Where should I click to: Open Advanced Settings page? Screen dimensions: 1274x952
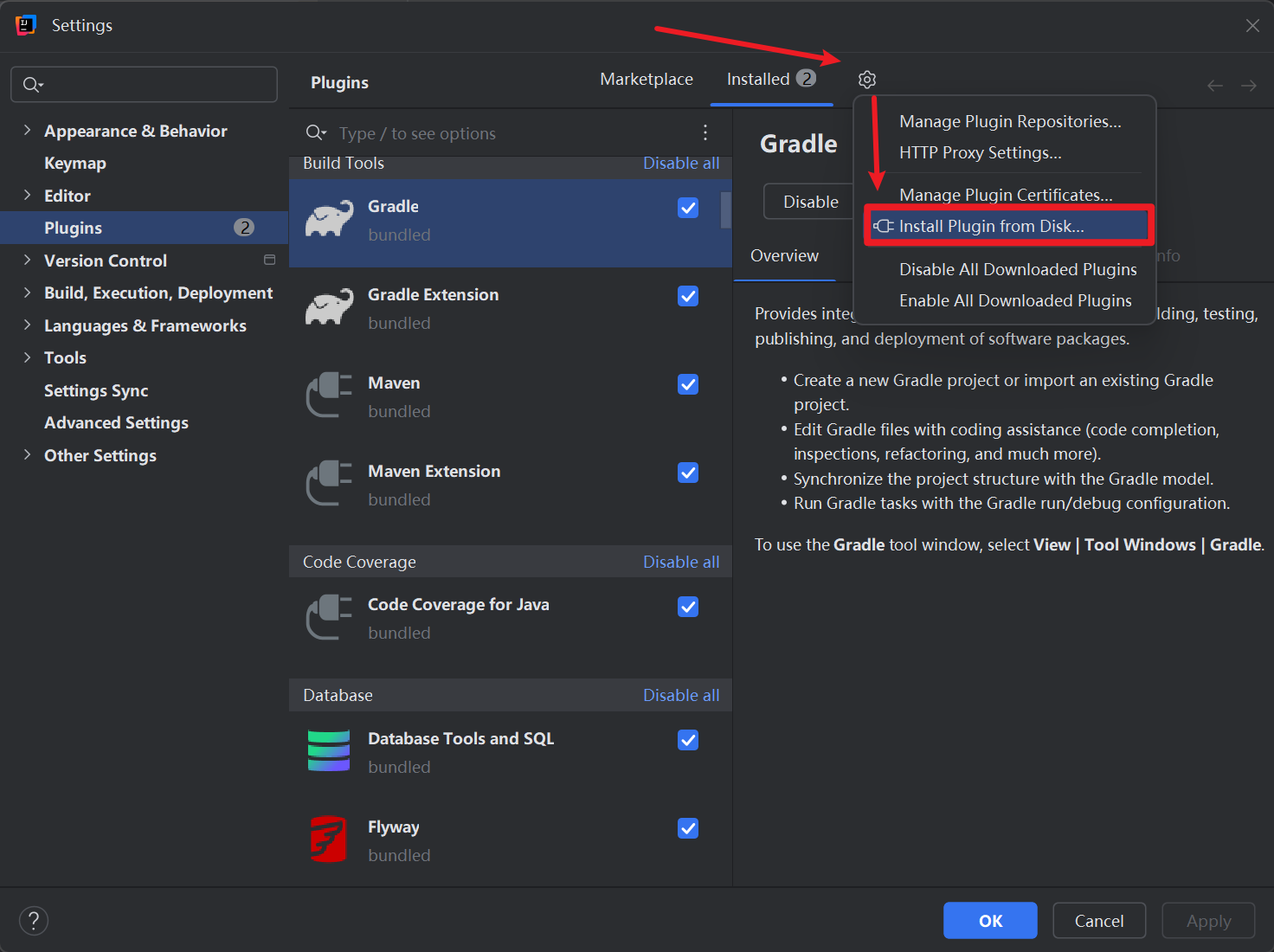coord(116,422)
